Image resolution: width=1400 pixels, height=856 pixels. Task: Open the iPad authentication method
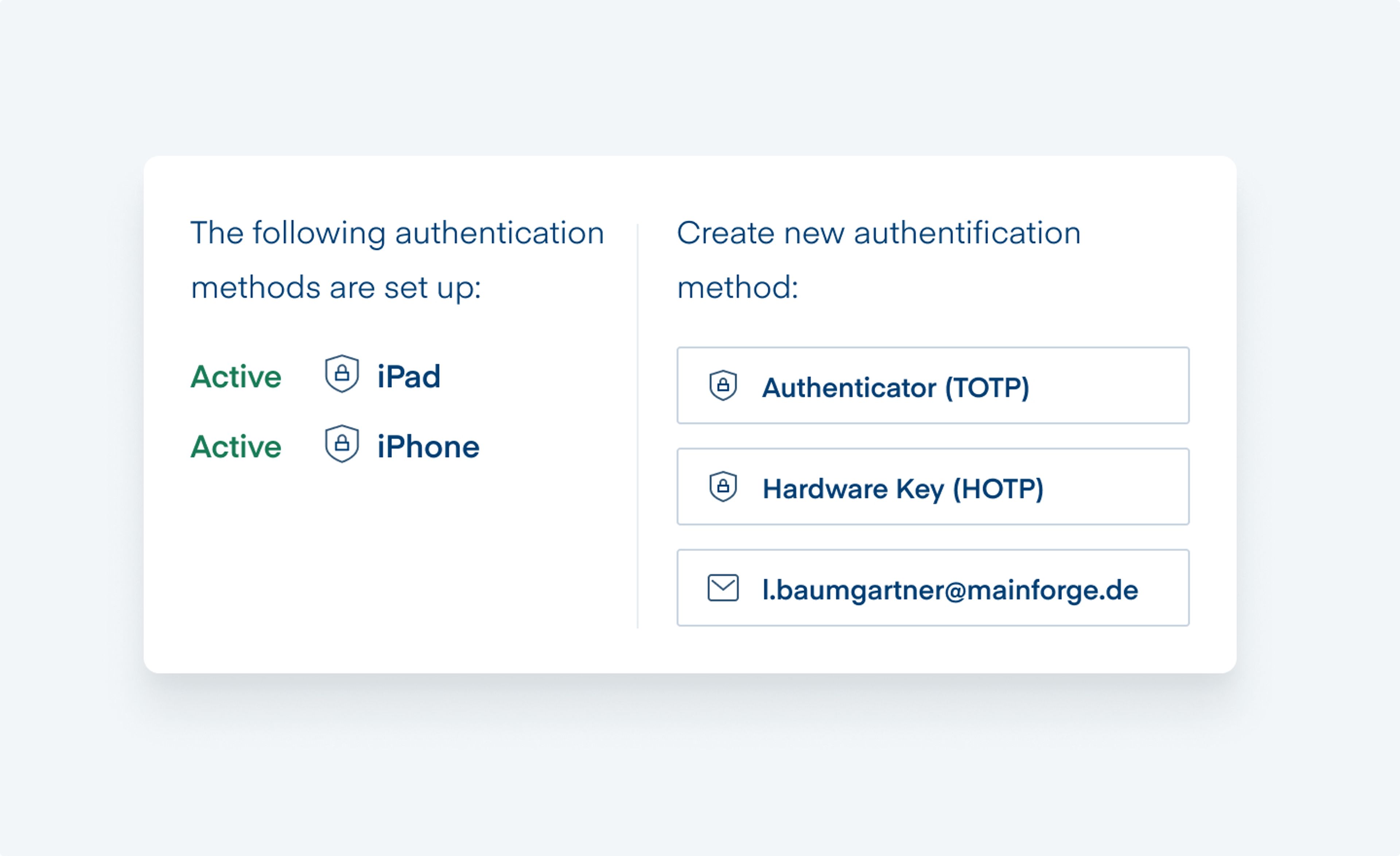(x=409, y=377)
